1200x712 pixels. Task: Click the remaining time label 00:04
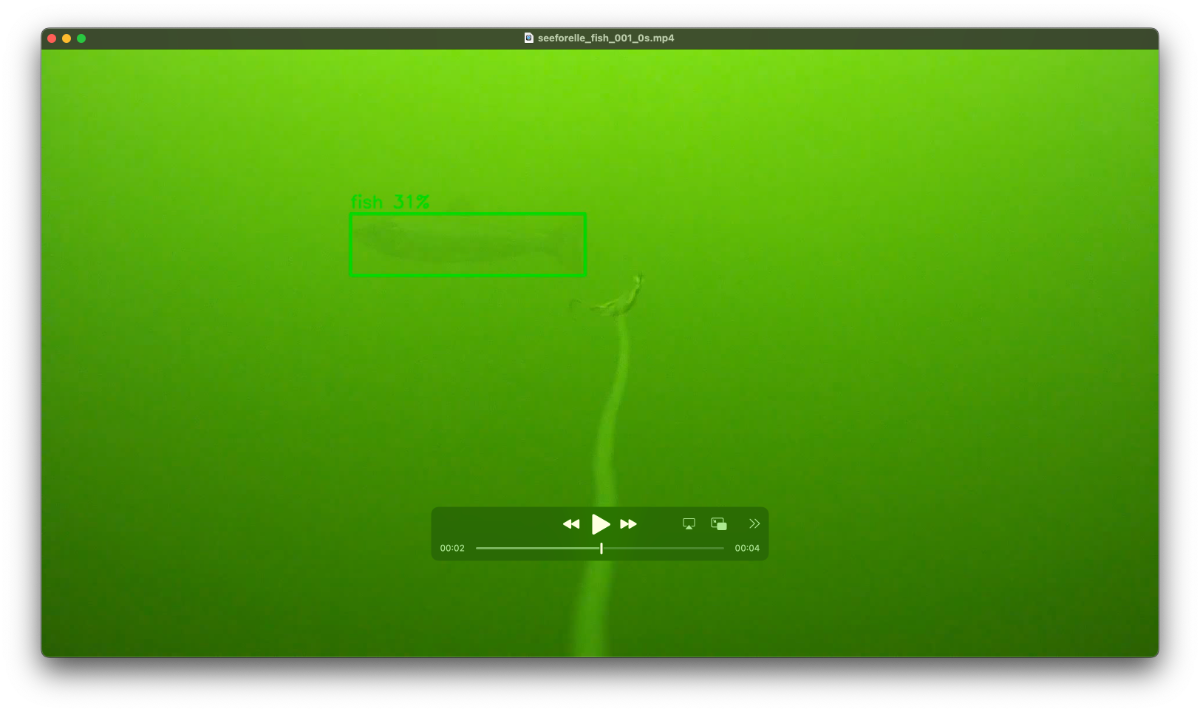point(747,548)
